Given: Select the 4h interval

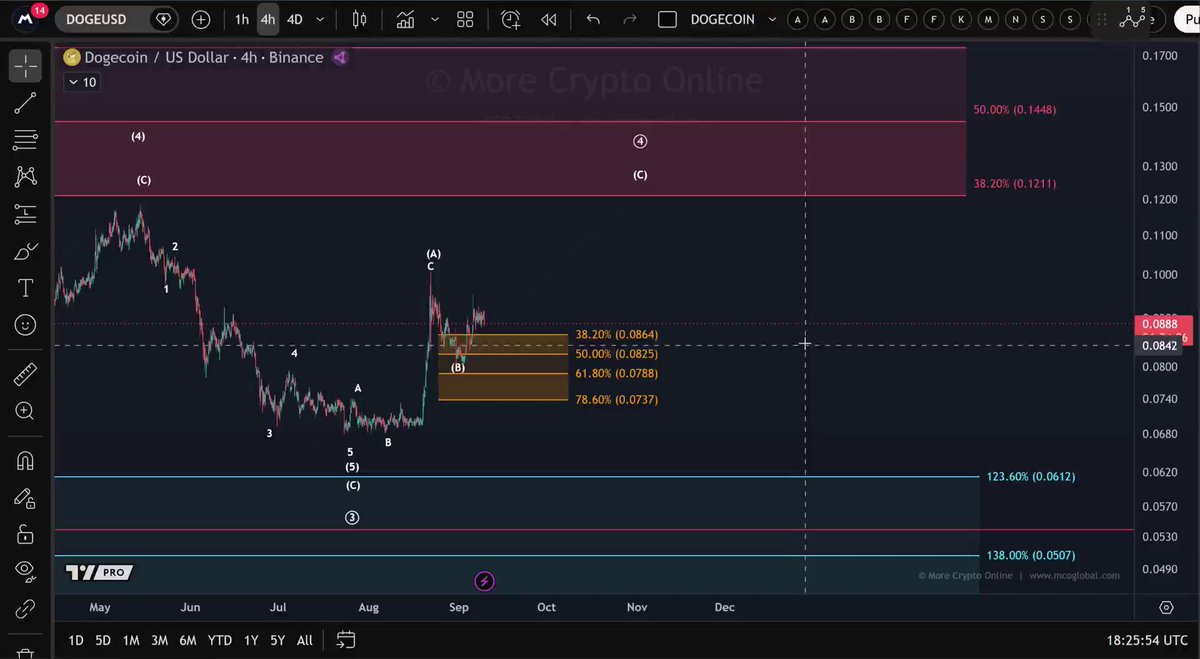Looking at the screenshot, I should 268,19.
